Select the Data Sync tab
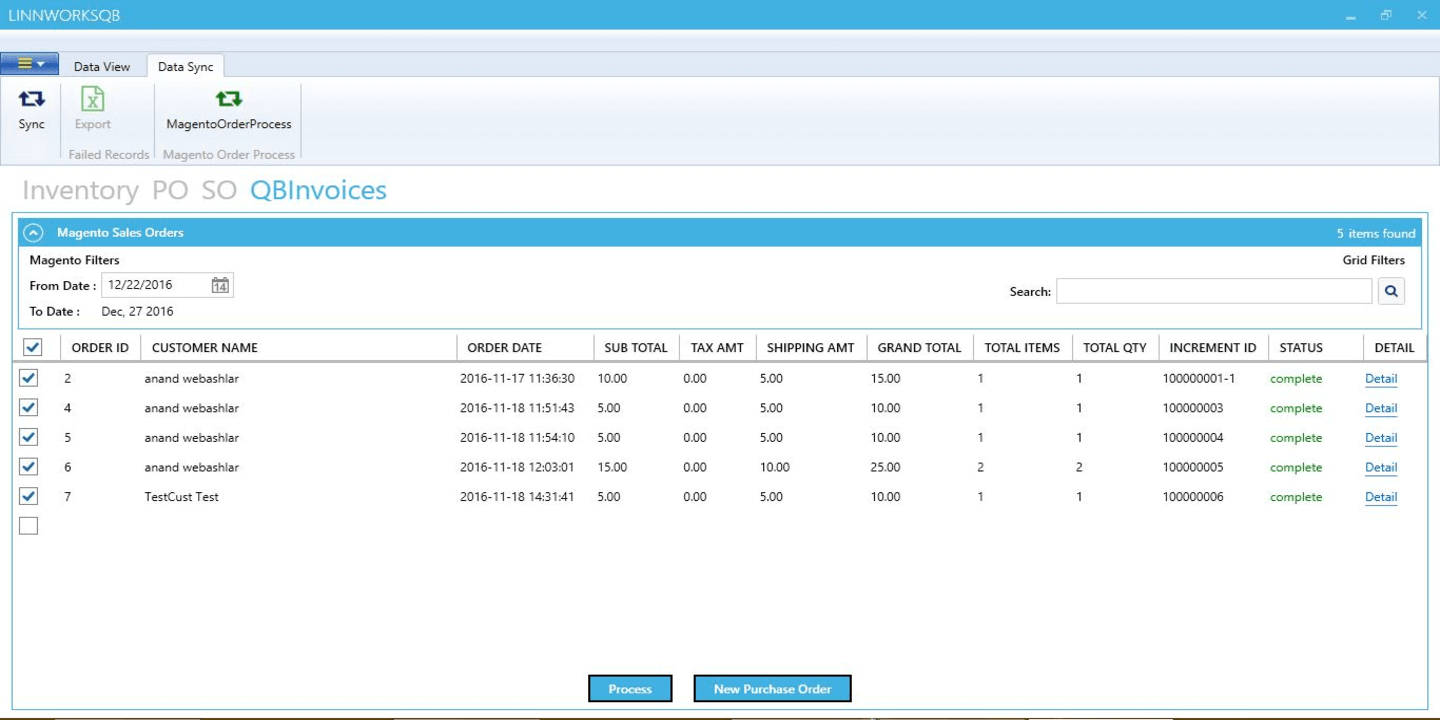Viewport: 1440px width, 720px height. click(186, 67)
